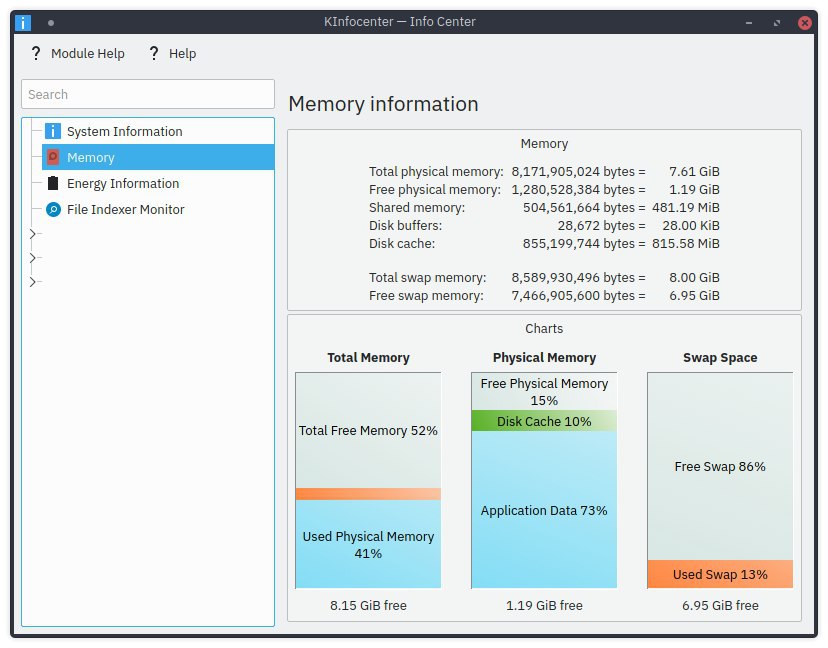Expand the first collapsed tree category
The image size is (828, 648).
tap(33, 233)
